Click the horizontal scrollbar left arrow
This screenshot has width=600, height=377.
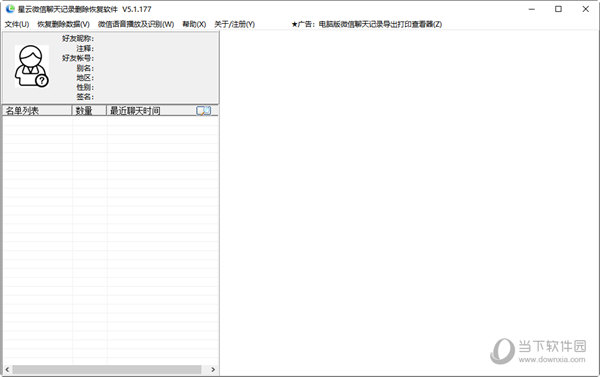click(x=7, y=369)
